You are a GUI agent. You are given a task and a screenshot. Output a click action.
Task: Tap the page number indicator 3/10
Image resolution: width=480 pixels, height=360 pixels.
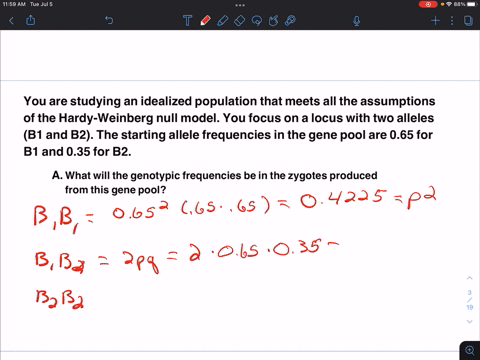469,300
